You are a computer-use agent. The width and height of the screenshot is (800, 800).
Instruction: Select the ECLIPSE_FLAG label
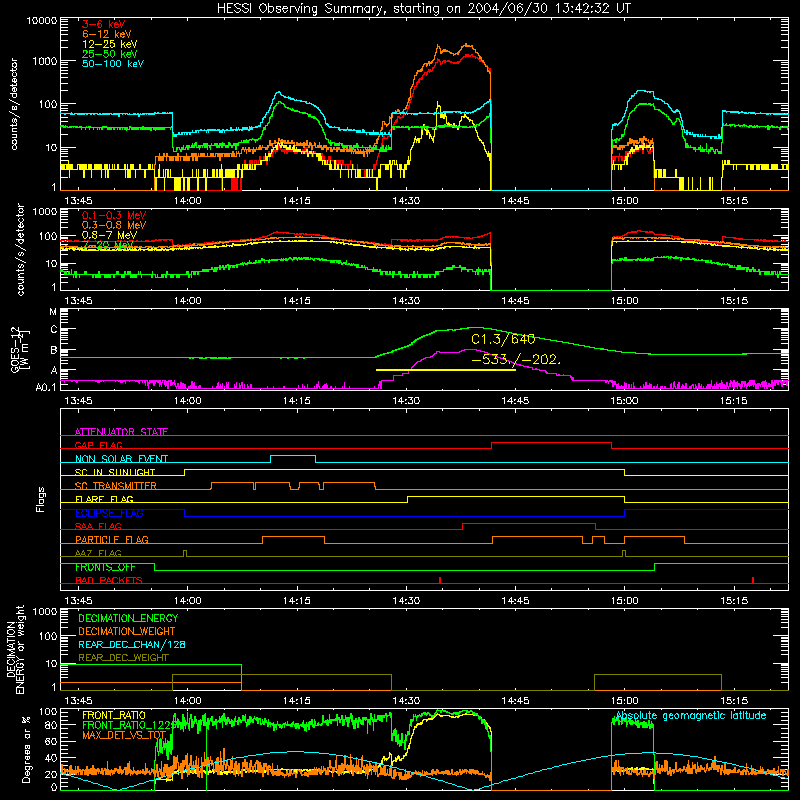pos(109,513)
